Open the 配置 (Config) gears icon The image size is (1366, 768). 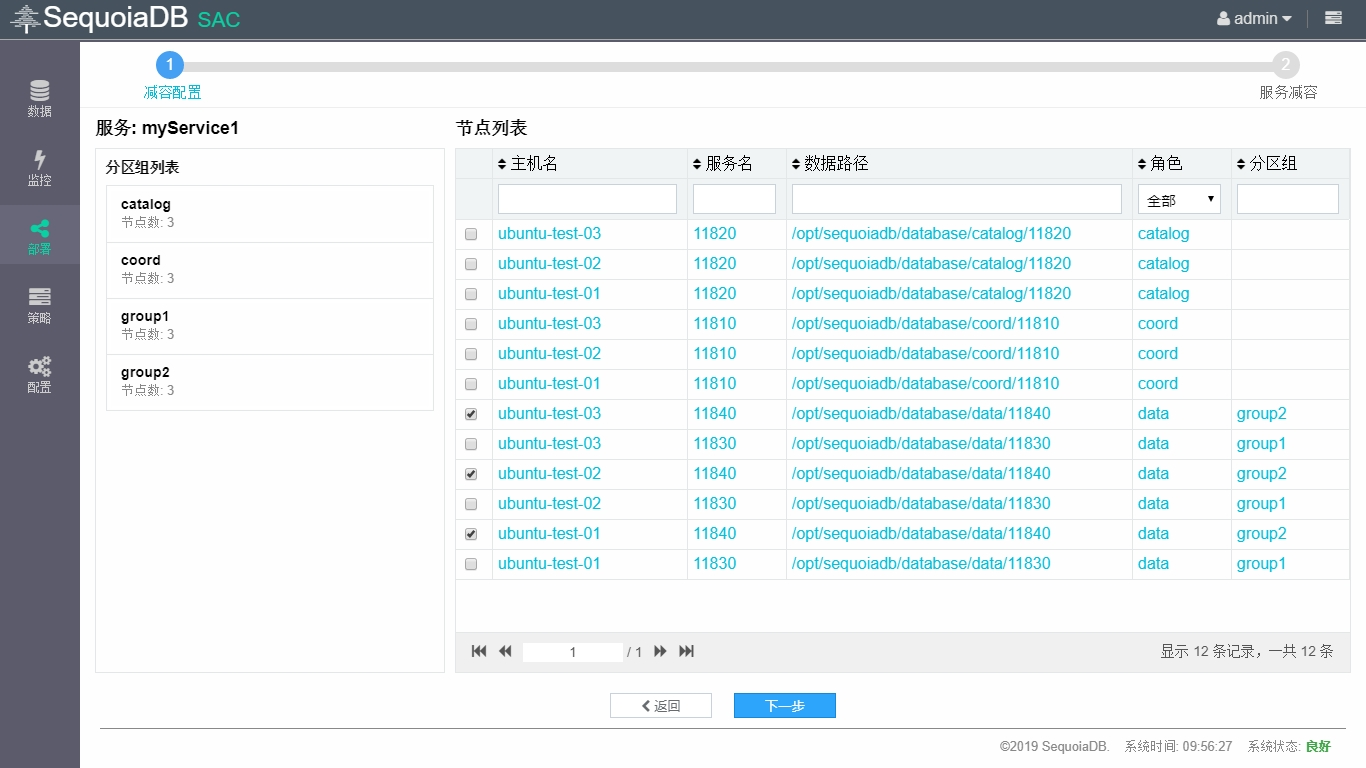click(39, 374)
